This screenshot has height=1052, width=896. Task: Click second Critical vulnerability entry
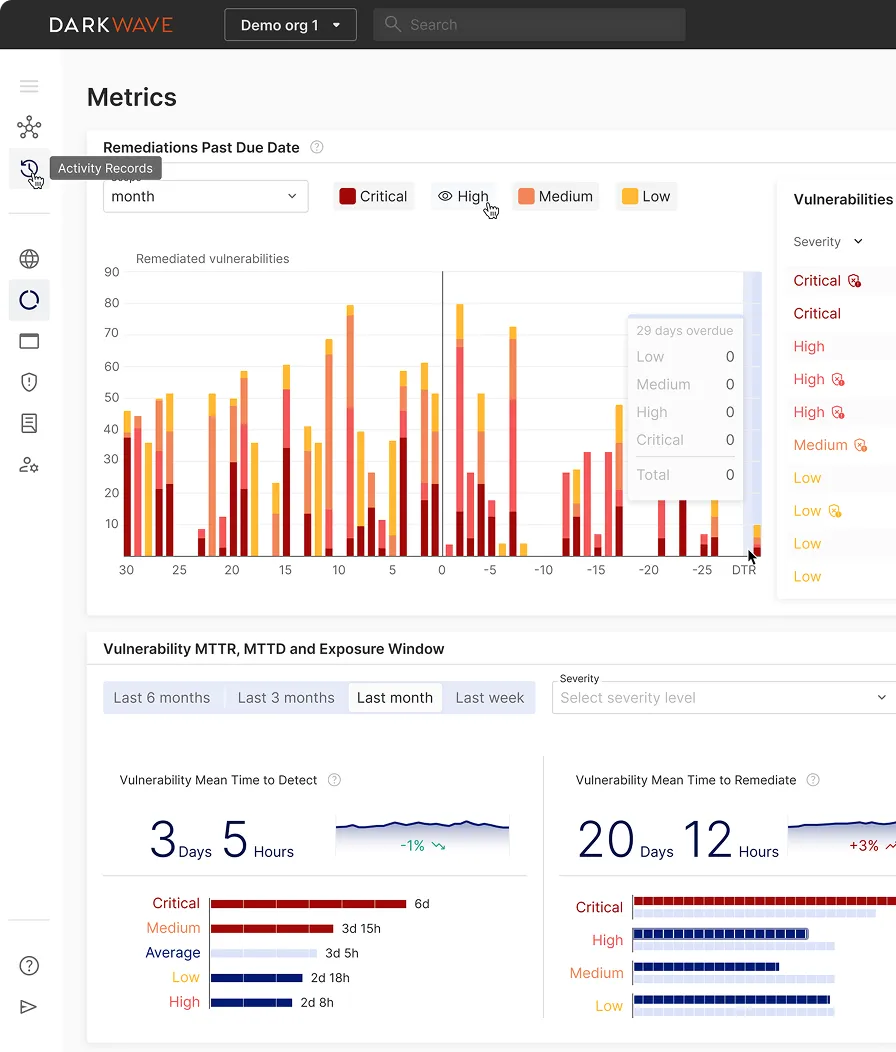(817, 314)
